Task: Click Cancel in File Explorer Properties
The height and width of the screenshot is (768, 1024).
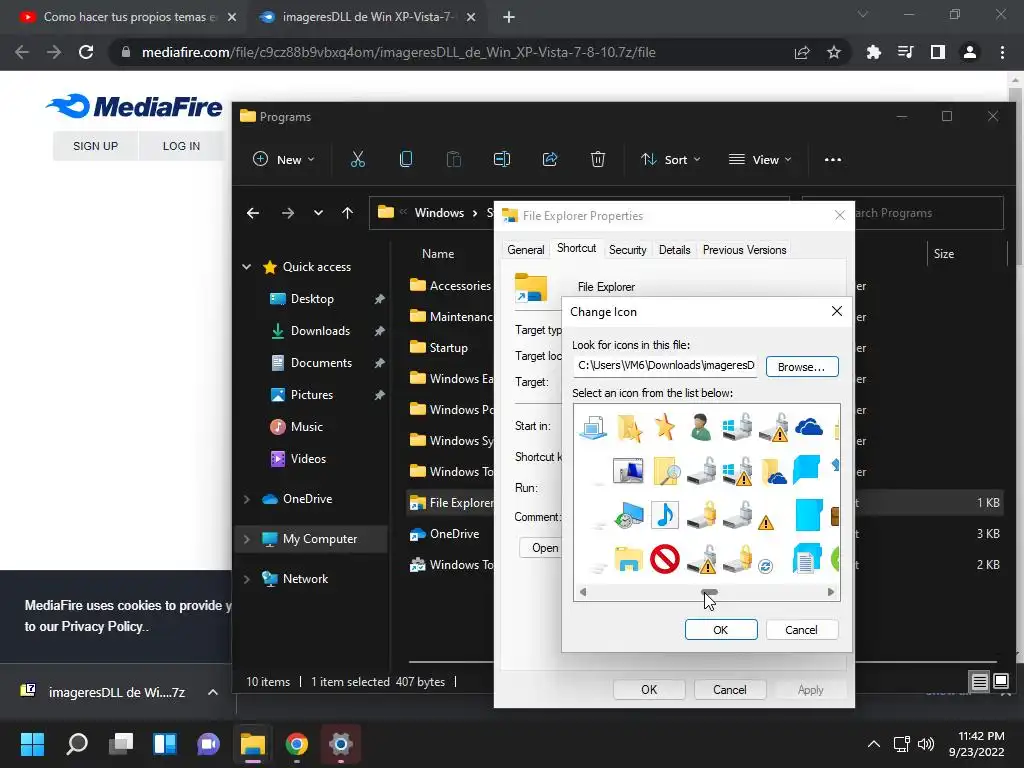Action: [729, 690]
